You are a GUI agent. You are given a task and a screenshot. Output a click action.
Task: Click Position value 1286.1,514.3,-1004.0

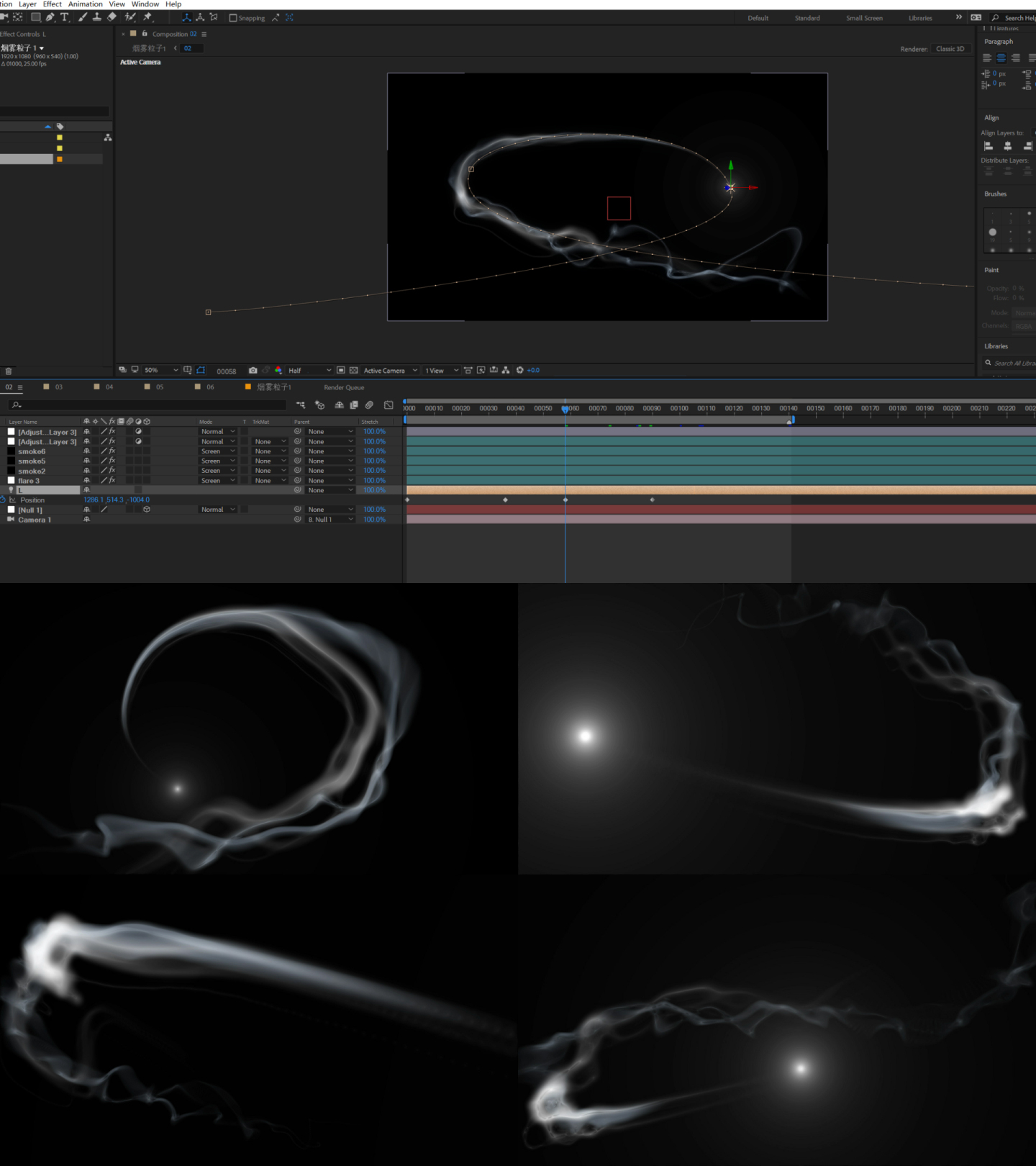(117, 500)
